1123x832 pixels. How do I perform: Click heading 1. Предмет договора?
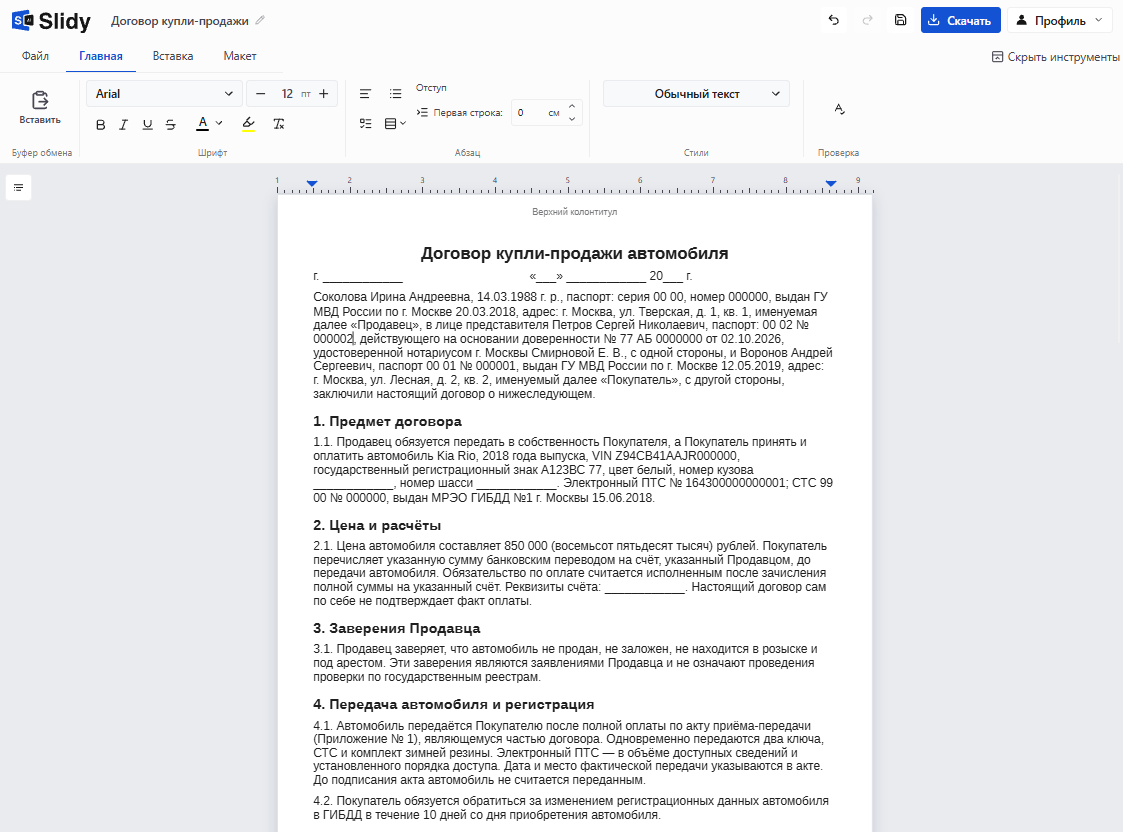(x=387, y=422)
